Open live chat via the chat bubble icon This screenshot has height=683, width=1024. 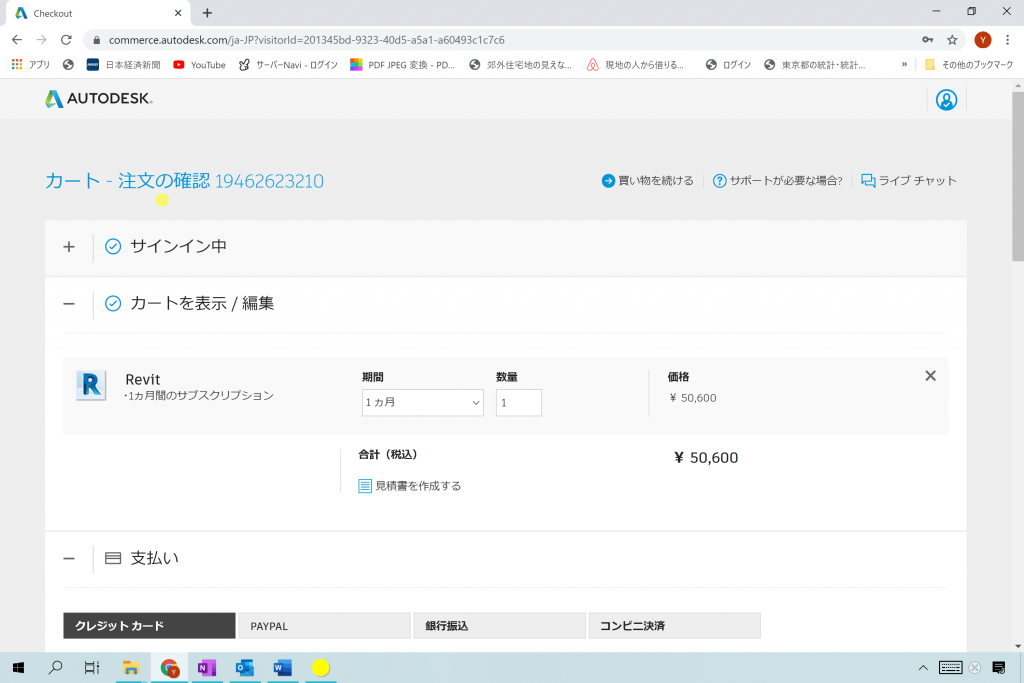point(866,181)
